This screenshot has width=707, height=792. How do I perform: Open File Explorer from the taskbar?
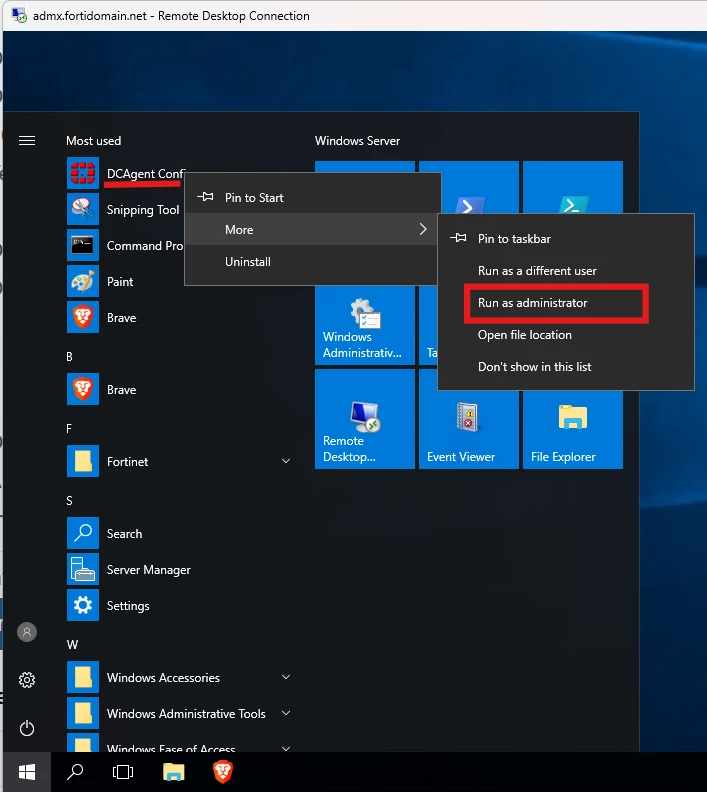174,772
